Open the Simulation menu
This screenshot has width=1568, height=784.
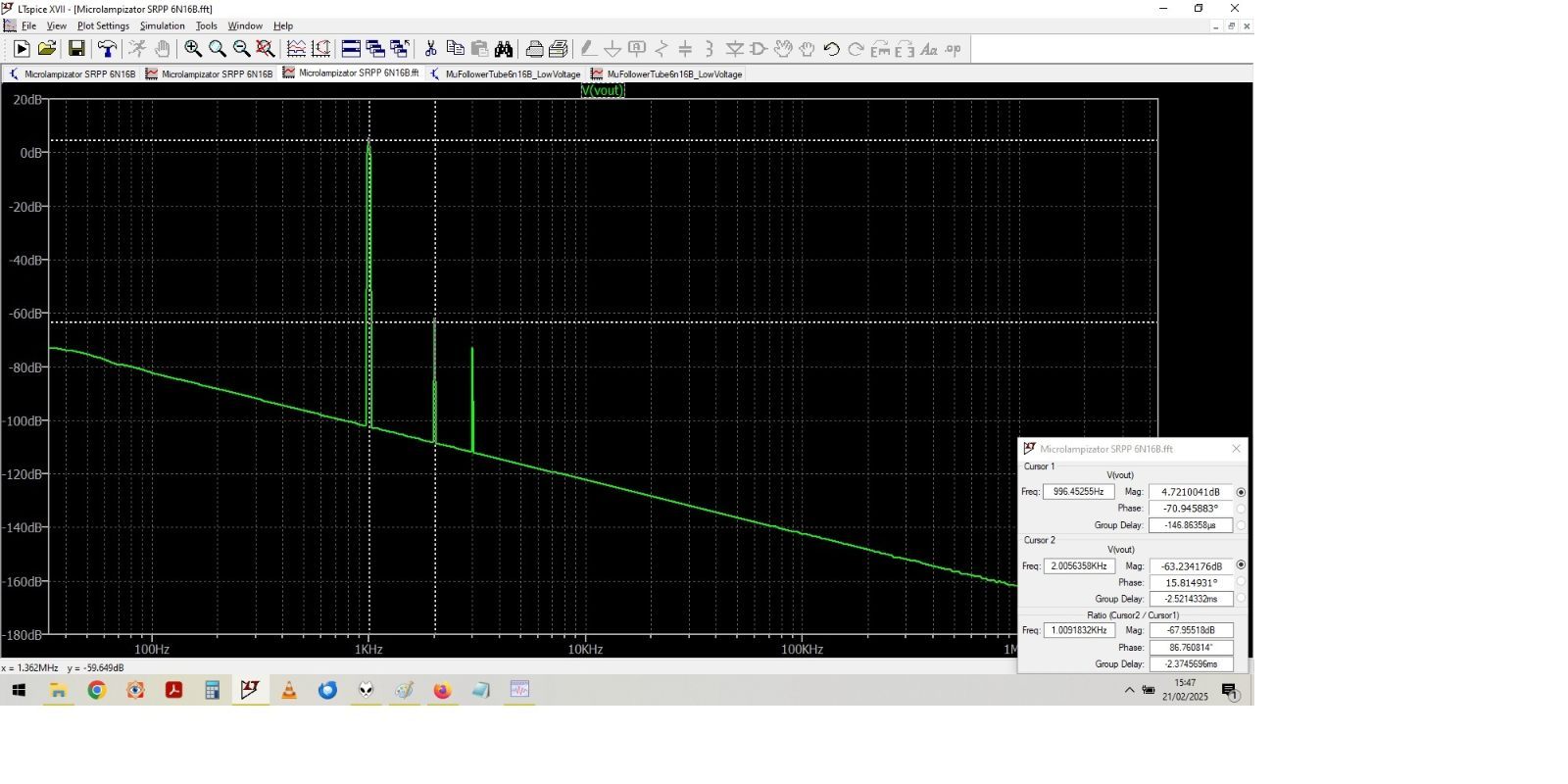coord(162,26)
